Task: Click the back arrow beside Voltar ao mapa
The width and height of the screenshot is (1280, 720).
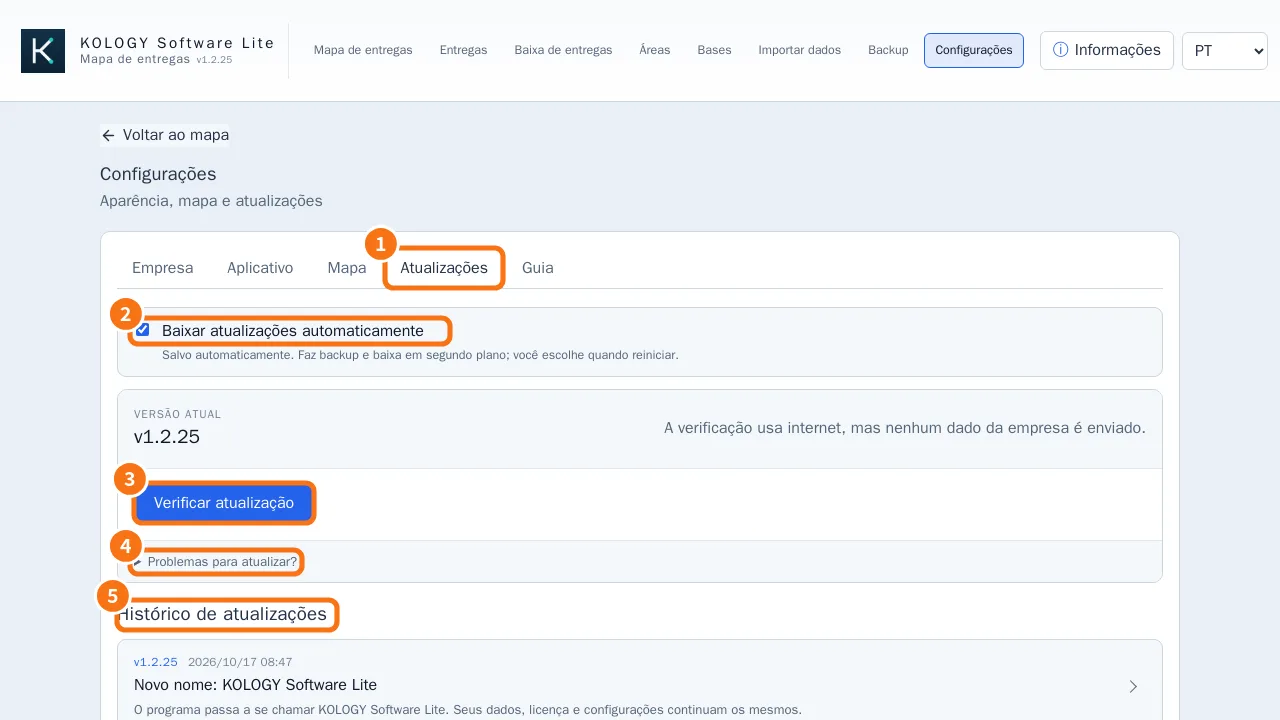Action: click(108, 135)
